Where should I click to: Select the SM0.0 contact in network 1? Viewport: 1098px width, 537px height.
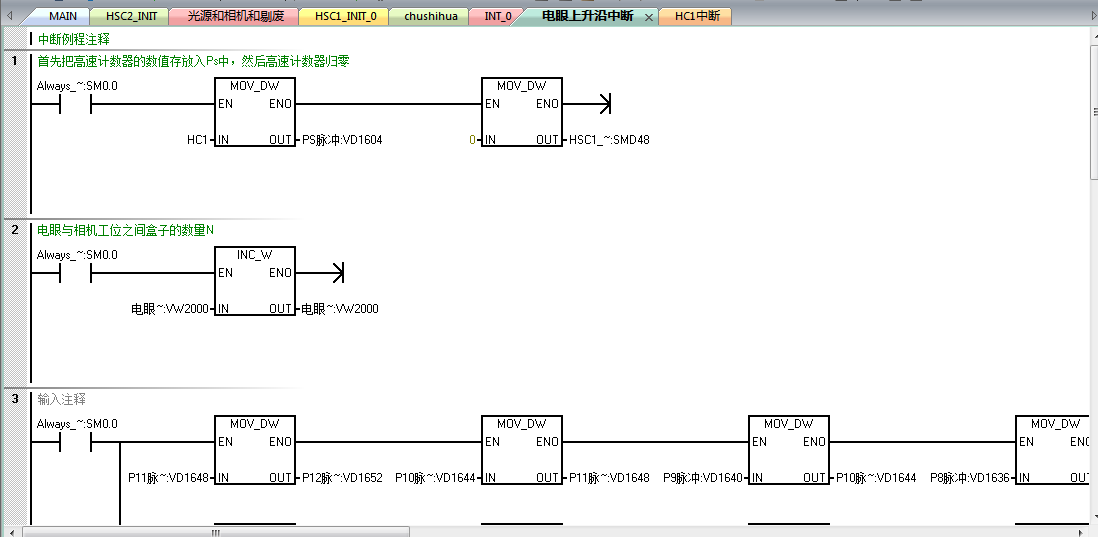[76, 104]
